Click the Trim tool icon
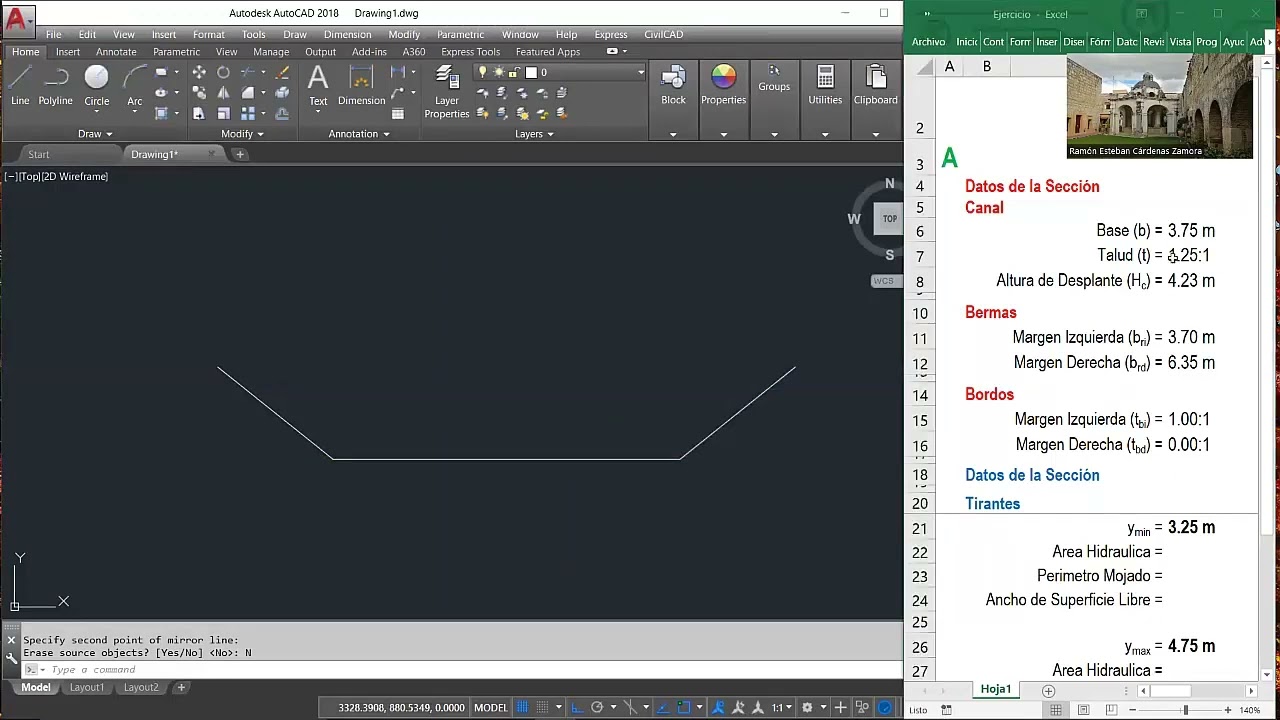 (x=247, y=72)
